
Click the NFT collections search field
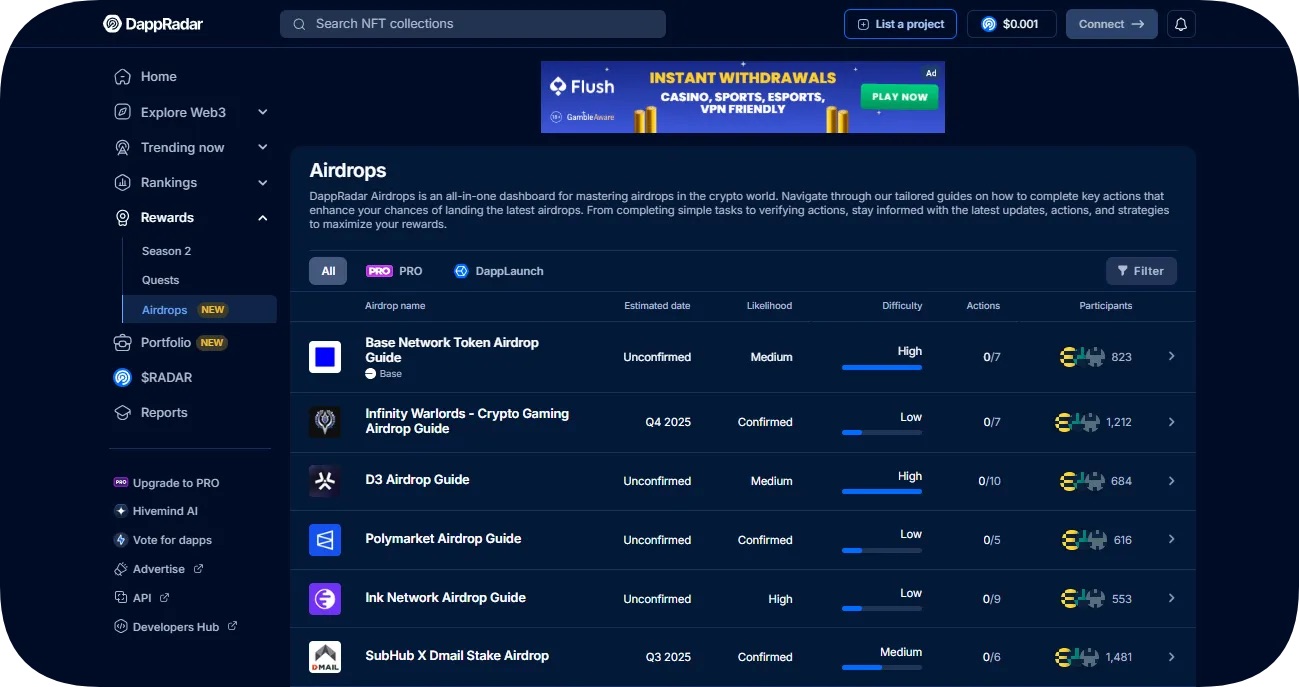point(472,23)
